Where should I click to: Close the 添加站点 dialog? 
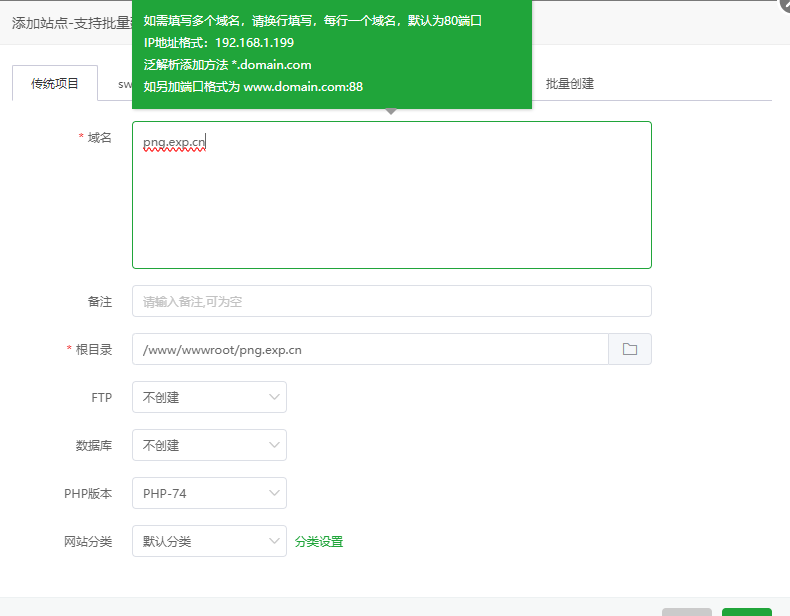[x=784, y=5]
